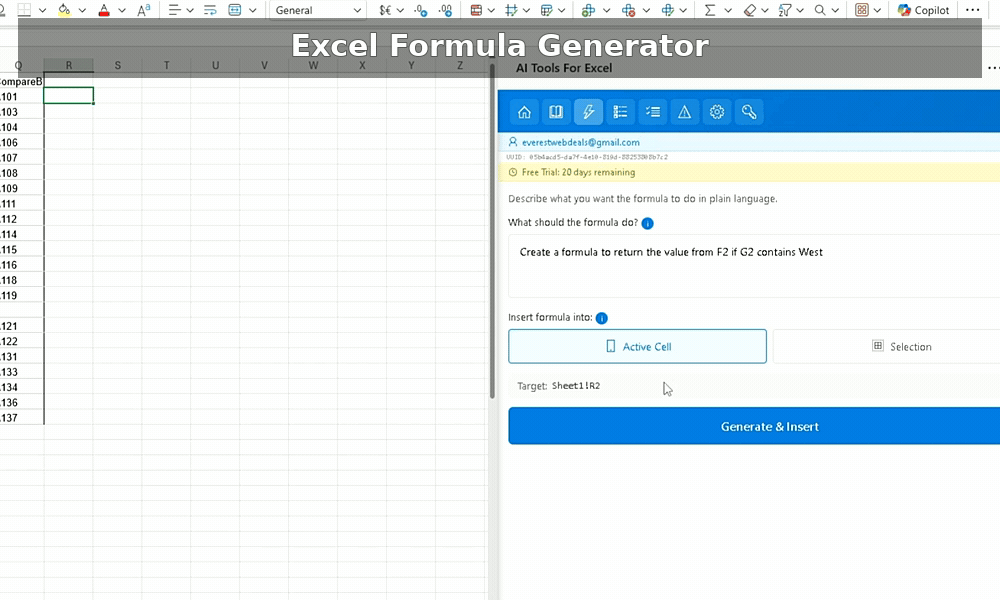This screenshot has height=600, width=1000.
Task: Open the General number format dropdown
Action: 318,10
